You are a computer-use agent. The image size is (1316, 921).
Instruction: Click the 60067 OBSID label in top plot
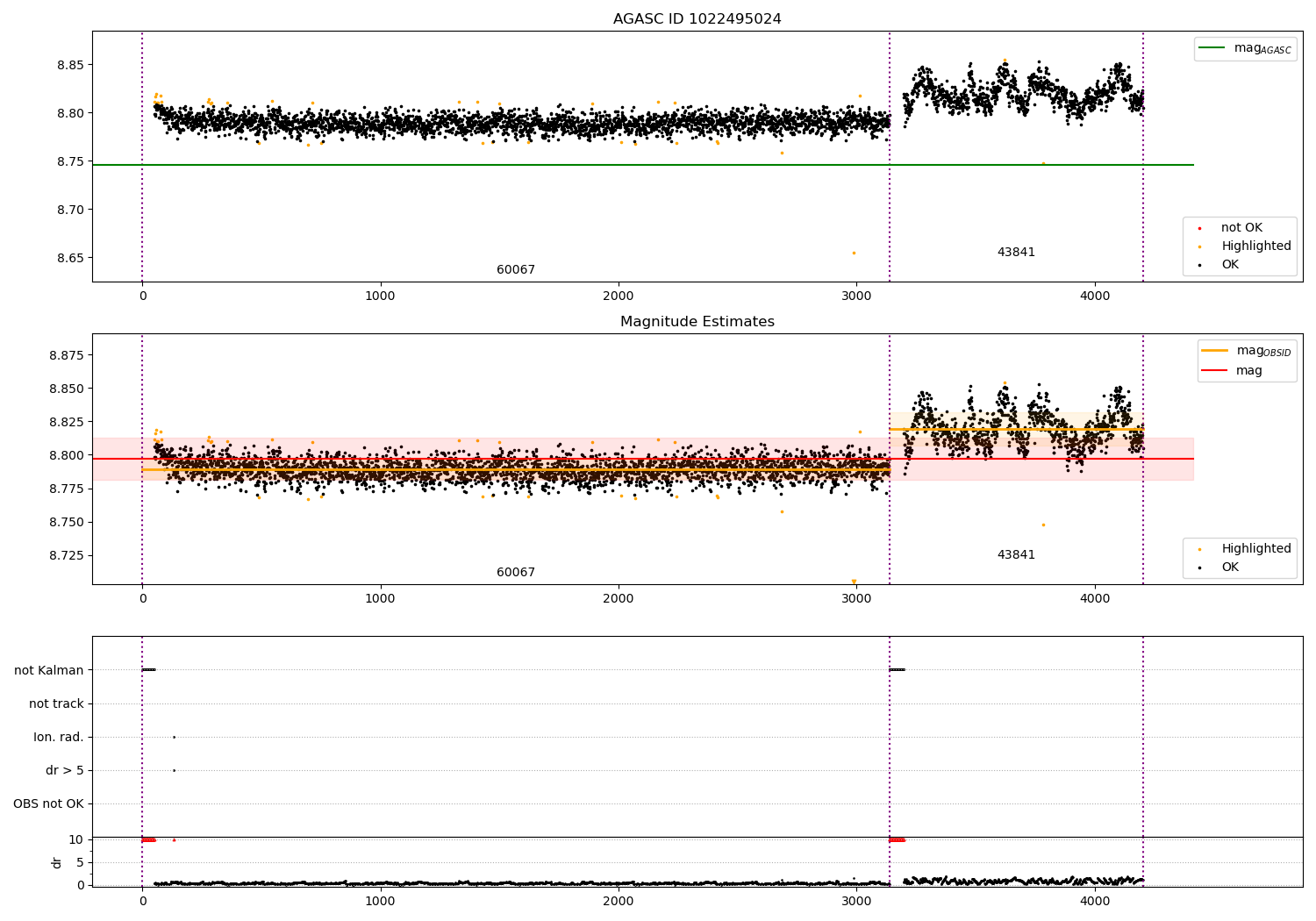coord(516,270)
